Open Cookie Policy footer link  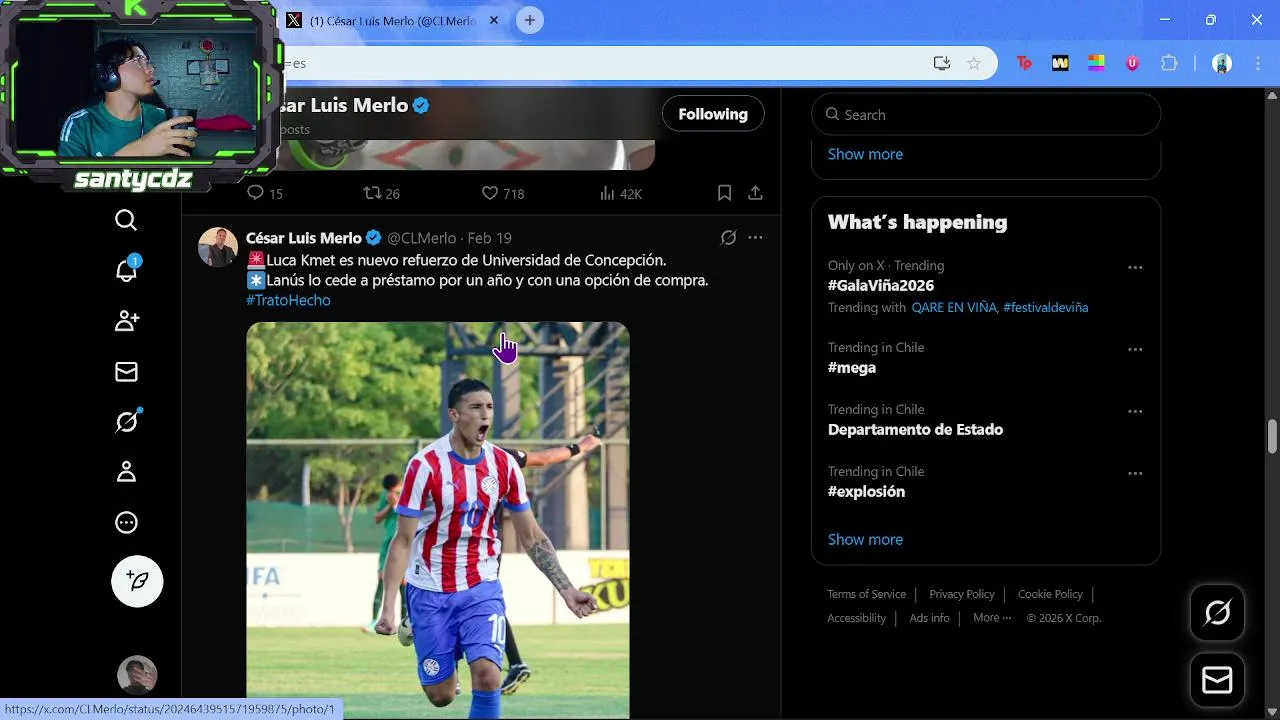point(1050,594)
